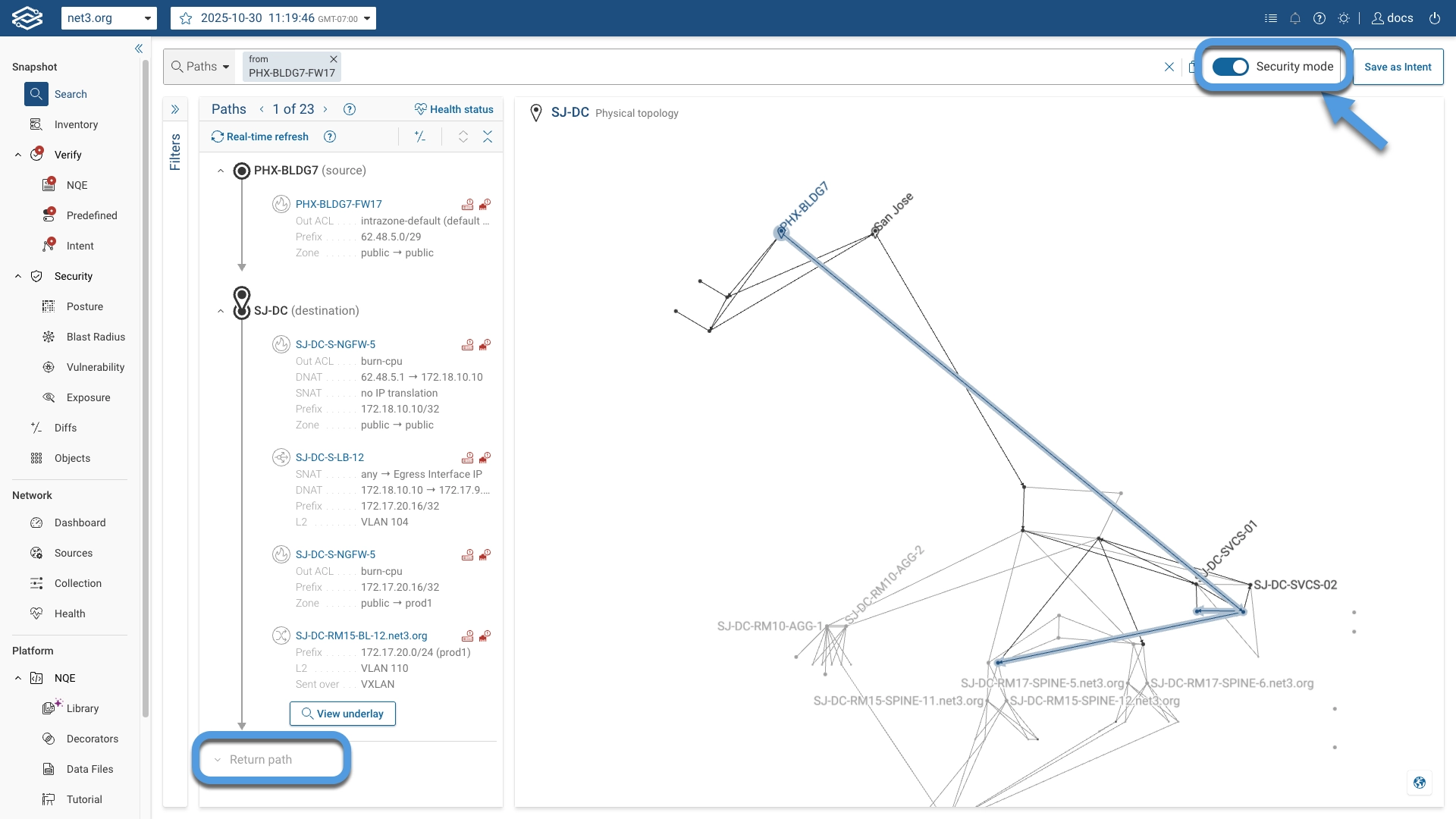1456x819 pixels.
Task: Remove the PHX-BLDG7-FW17 from filter chip
Action: tap(333, 59)
